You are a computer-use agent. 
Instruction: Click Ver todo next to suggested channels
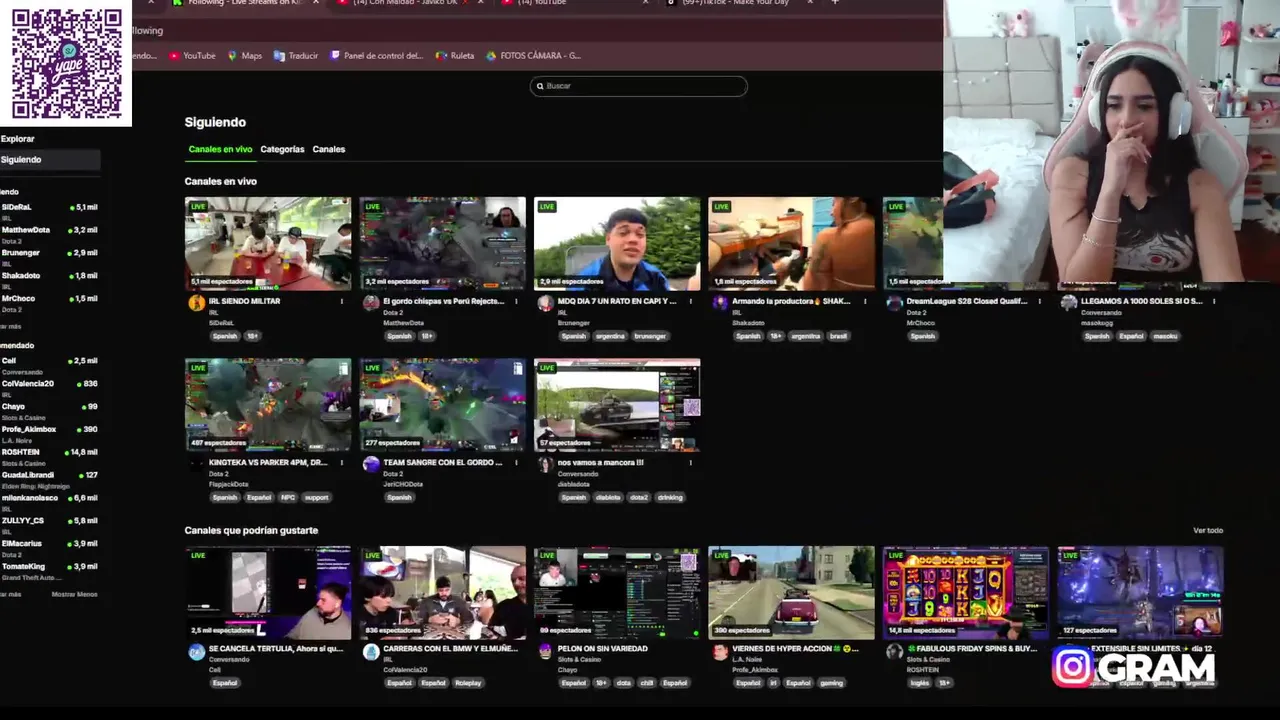pyautogui.click(x=1208, y=530)
